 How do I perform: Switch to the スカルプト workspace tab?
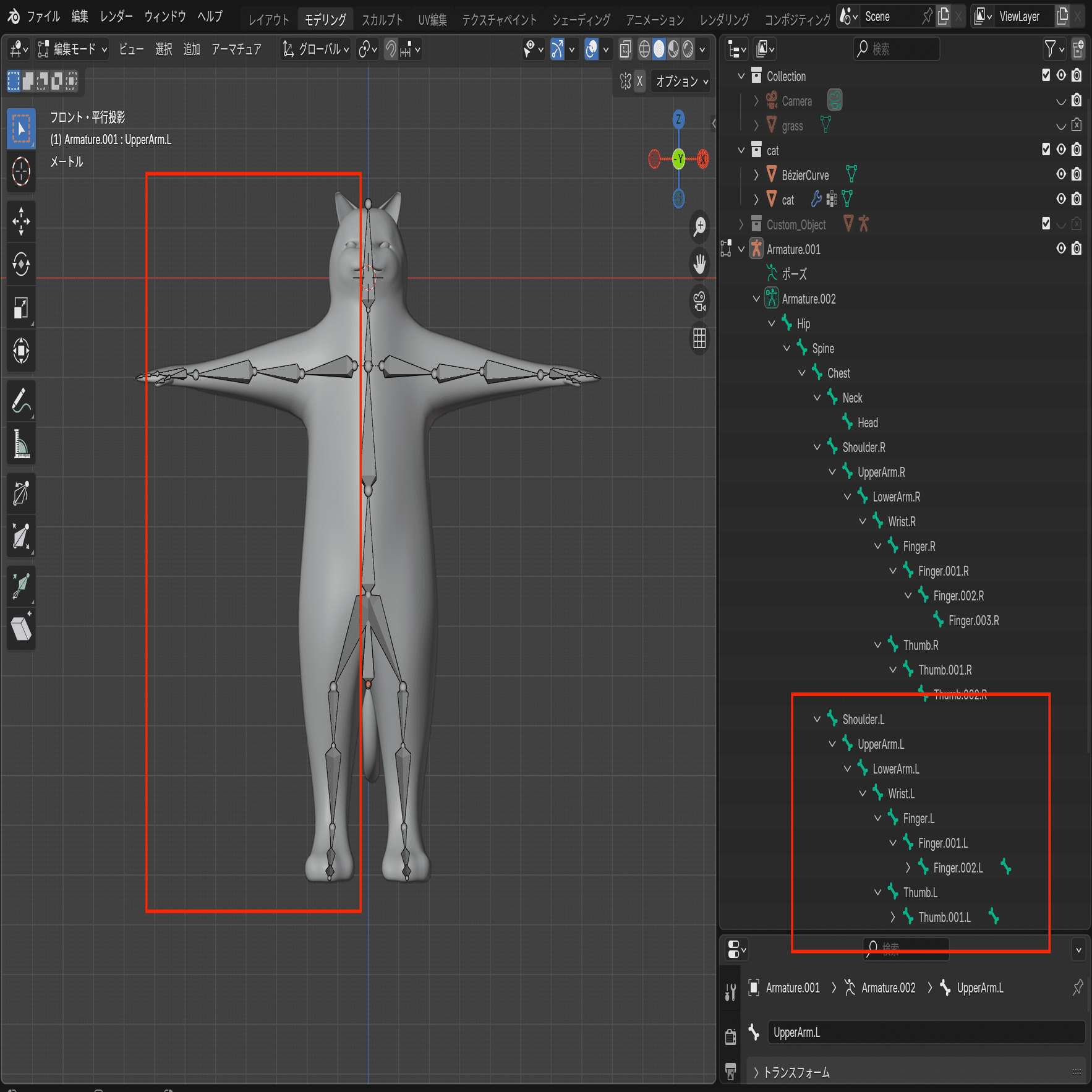coord(382,20)
